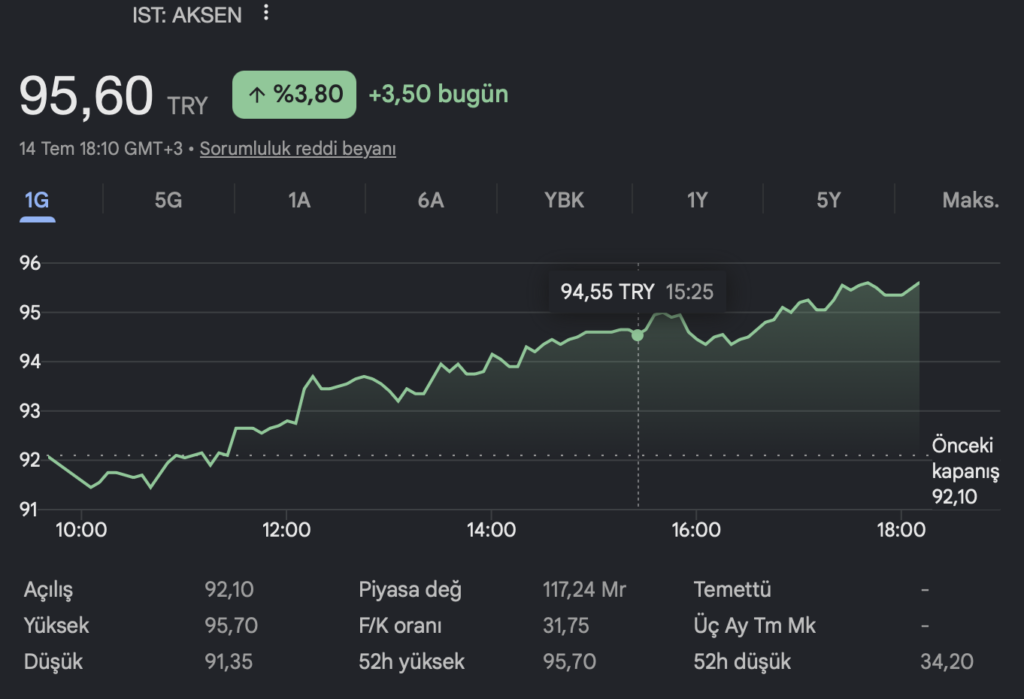Image resolution: width=1024 pixels, height=699 pixels.
Task: Click the Önceki kapanış 92,10 label
Action: pyautogui.click(x=965, y=471)
